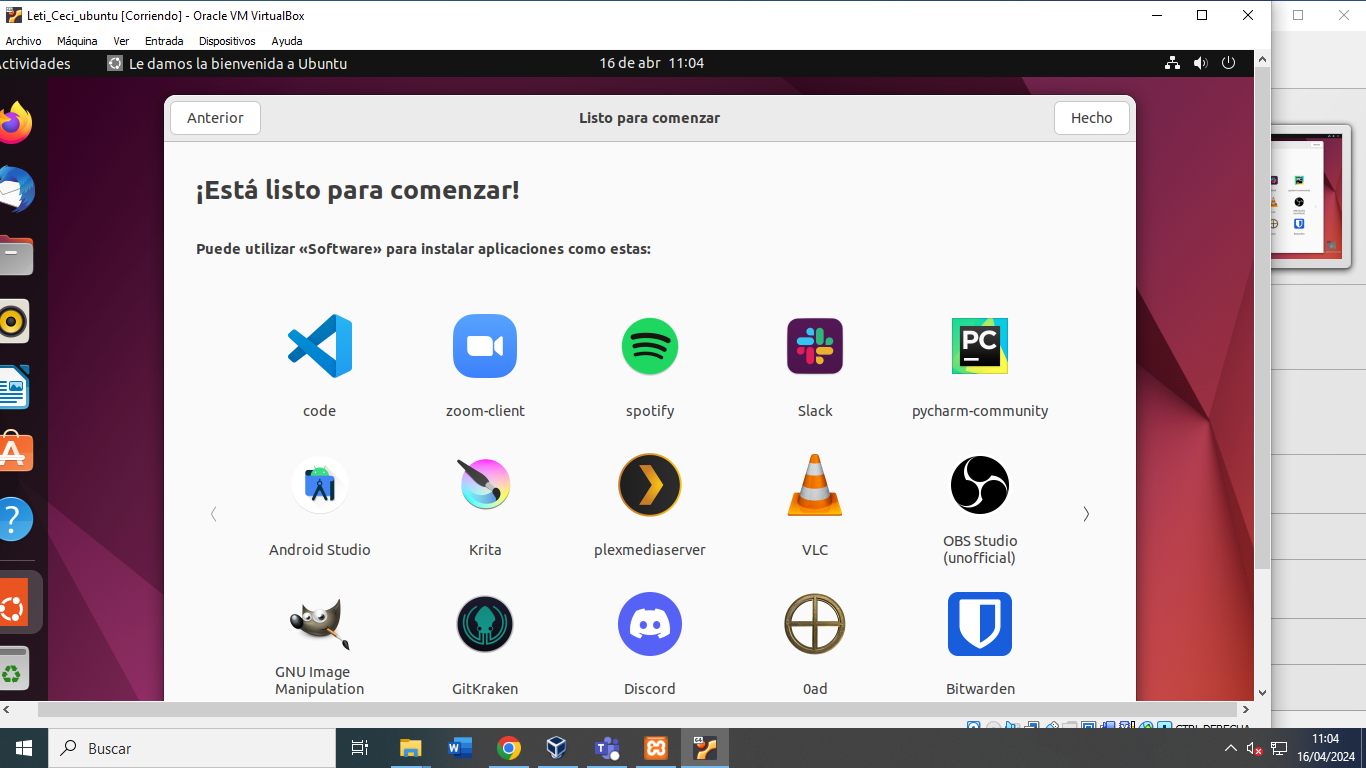Open the Android Studio icon
The width and height of the screenshot is (1366, 768).
pyautogui.click(x=320, y=485)
